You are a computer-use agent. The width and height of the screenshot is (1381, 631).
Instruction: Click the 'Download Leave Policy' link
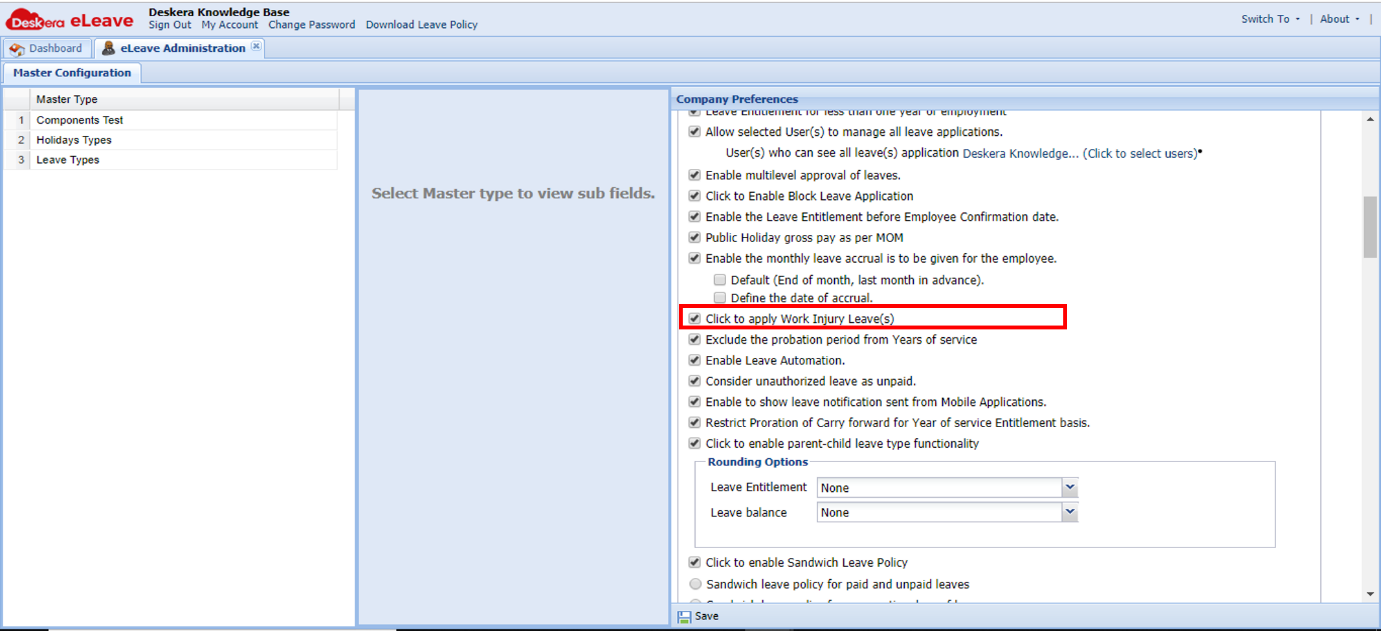coord(421,24)
